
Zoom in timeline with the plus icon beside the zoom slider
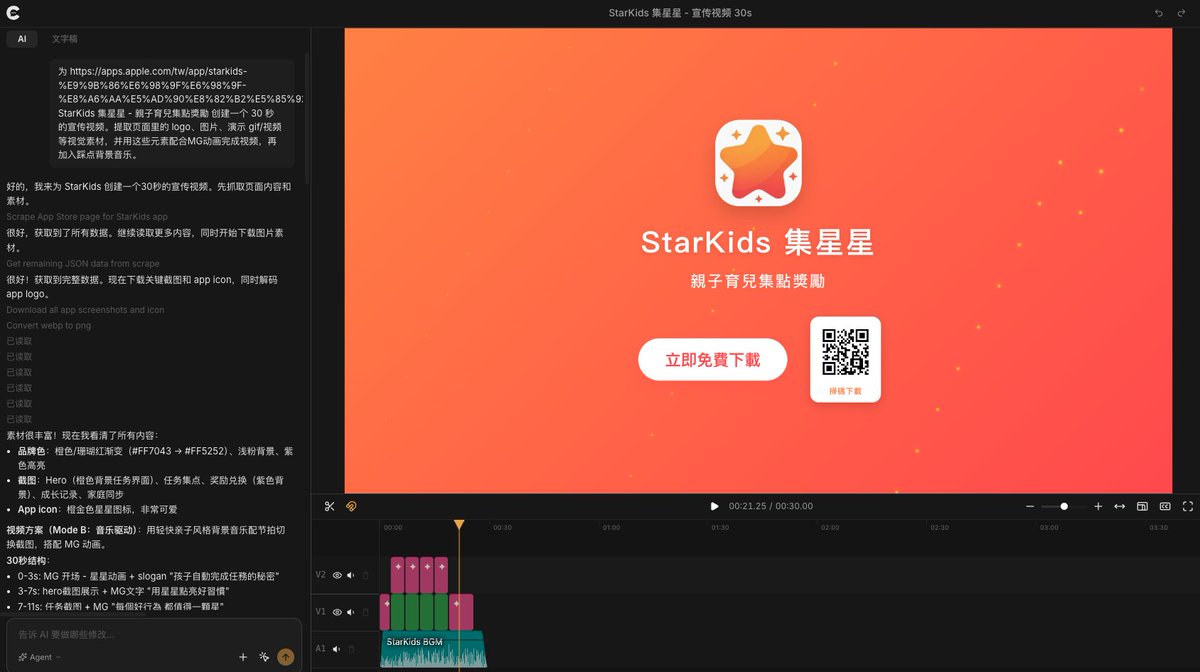pos(1098,507)
